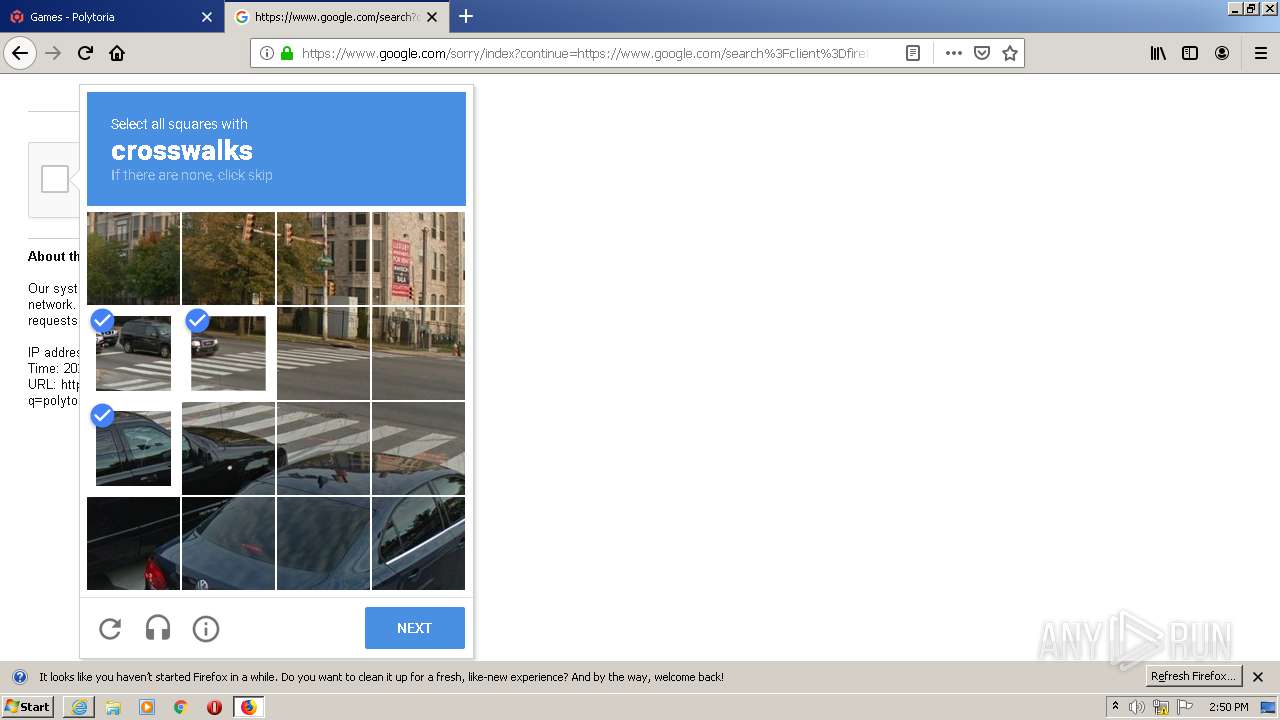
Task: Launch Chrome from the taskbar
Action: [x=181, y=707]
